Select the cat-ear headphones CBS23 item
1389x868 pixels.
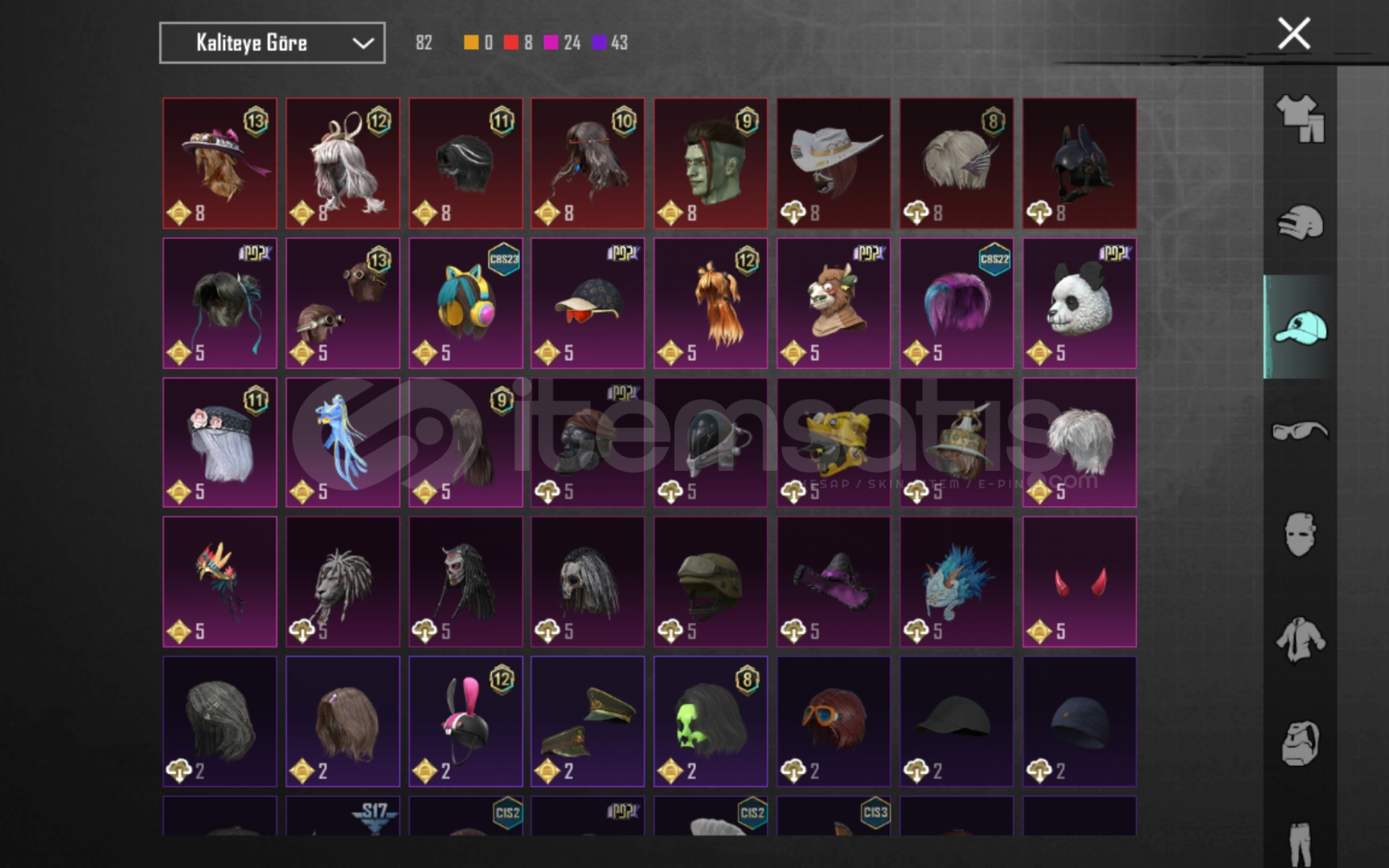(465, 303)
